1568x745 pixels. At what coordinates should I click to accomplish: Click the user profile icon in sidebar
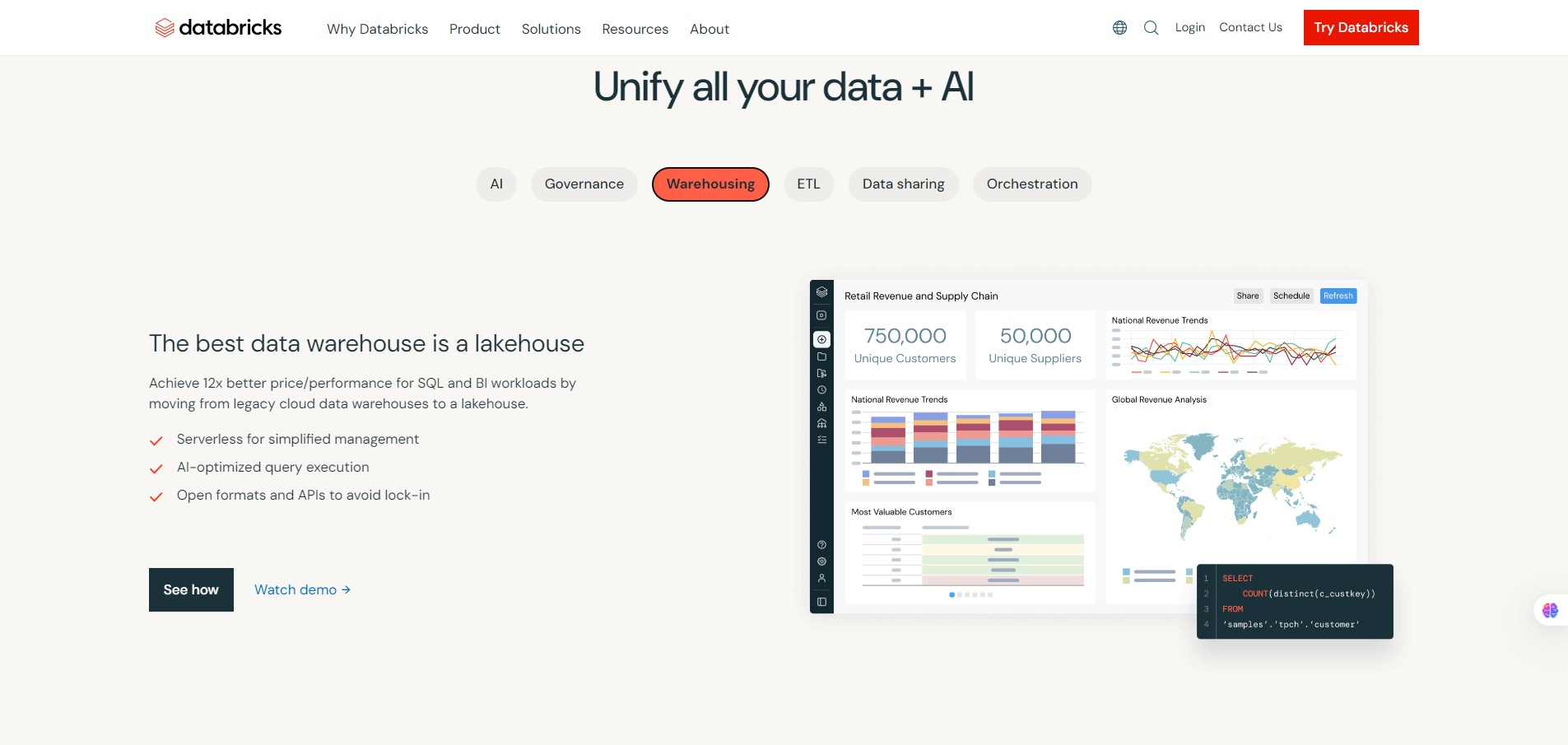[821, 578]
